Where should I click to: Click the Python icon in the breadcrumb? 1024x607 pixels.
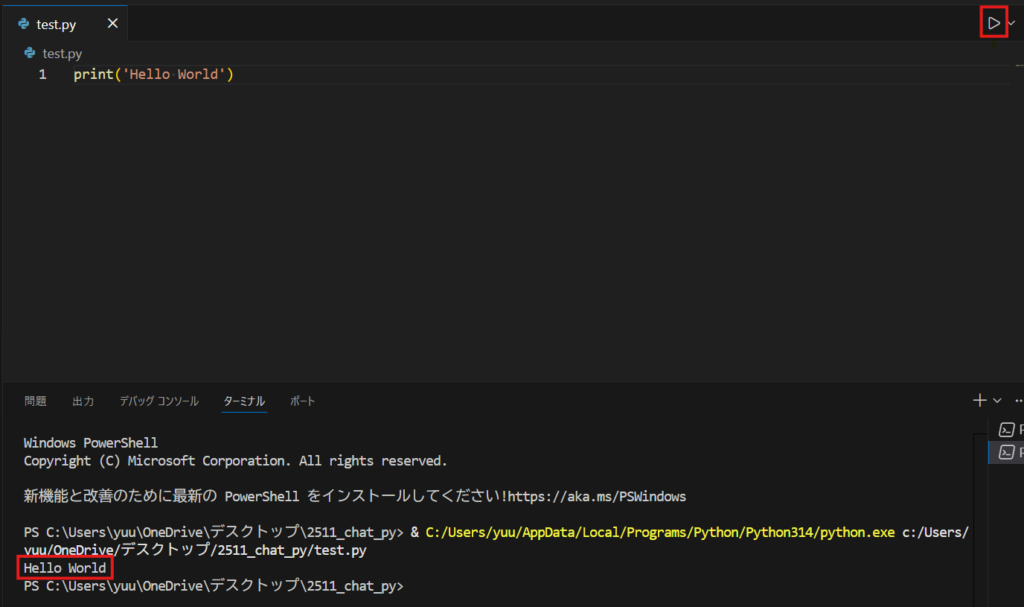click(x=30, y=53)
